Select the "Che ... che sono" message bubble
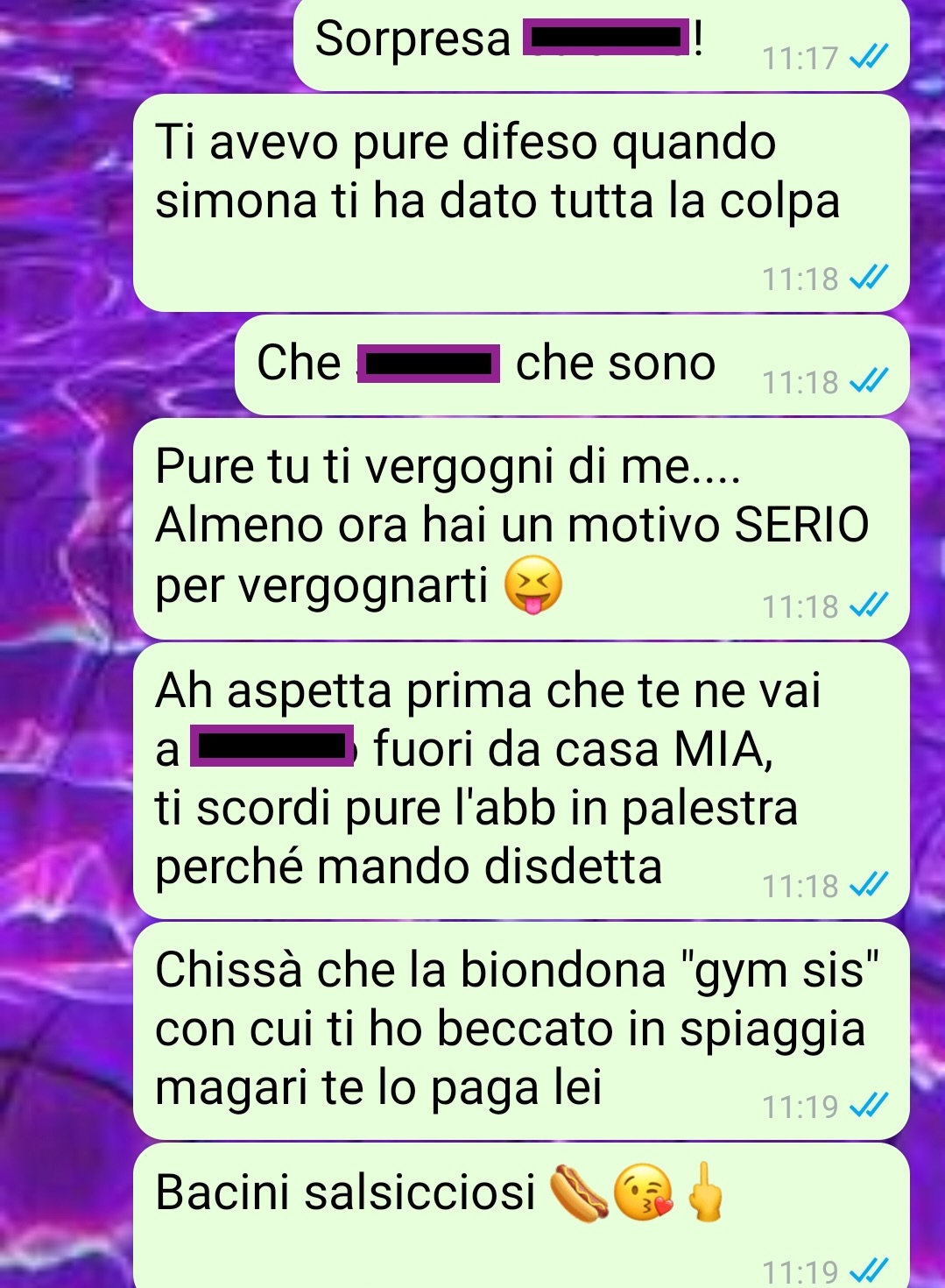945x1288 pixels. 572,365
